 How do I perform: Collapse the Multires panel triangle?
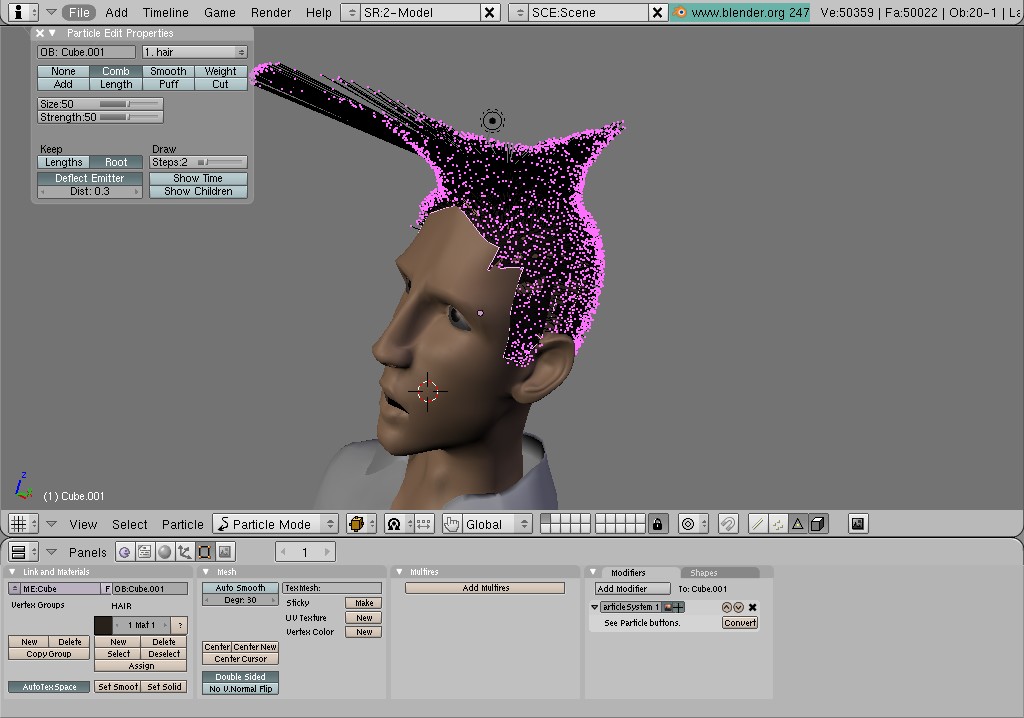(x=399, y=572)
